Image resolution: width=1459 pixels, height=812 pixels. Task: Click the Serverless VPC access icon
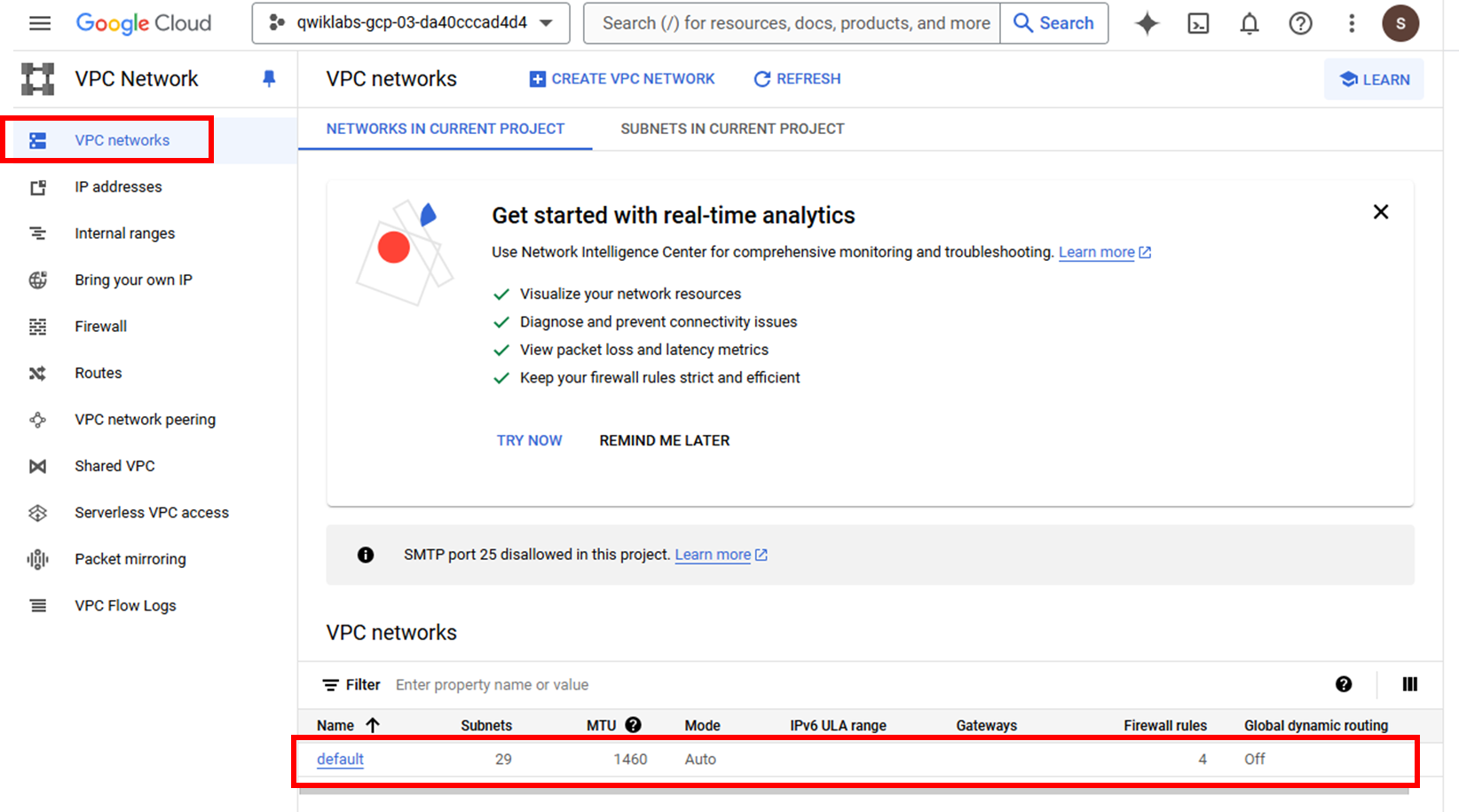click(37, 513)
